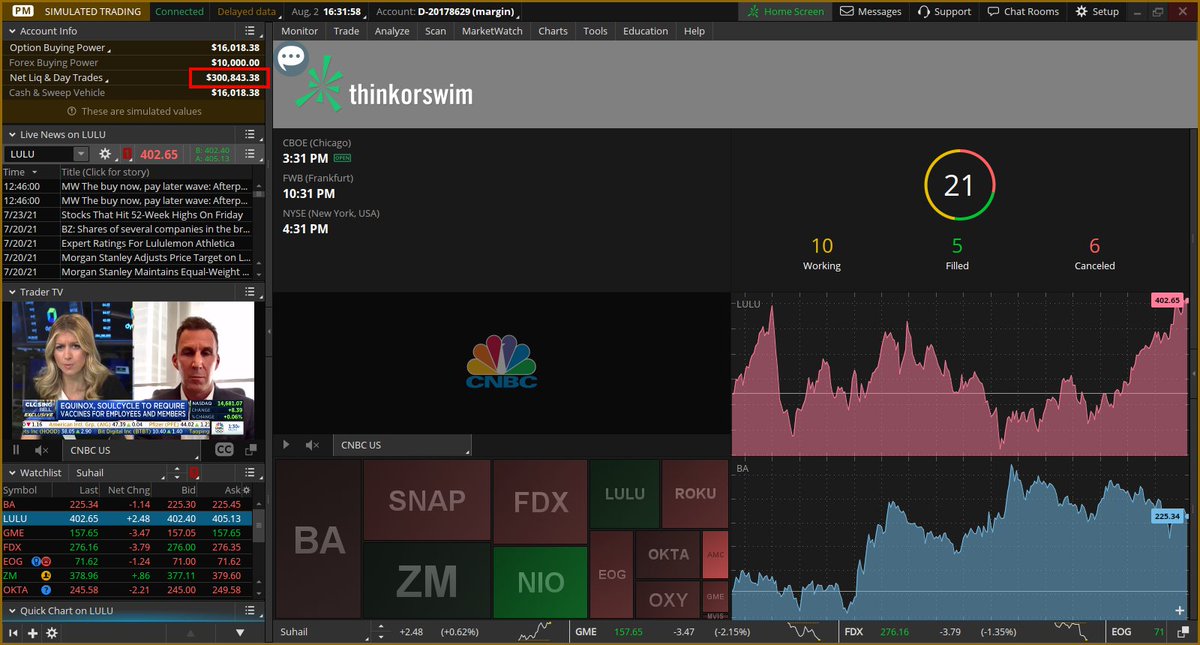Open the Suhail watchlist selector dropdown
This screenshot has height=645, width=1200.
click(x=117, y=472)
